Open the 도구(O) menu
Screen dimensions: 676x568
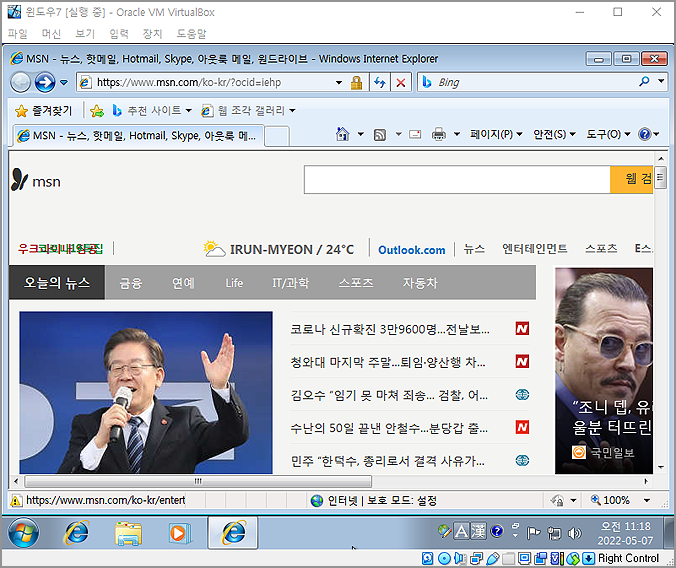click(x=608, y=135)
